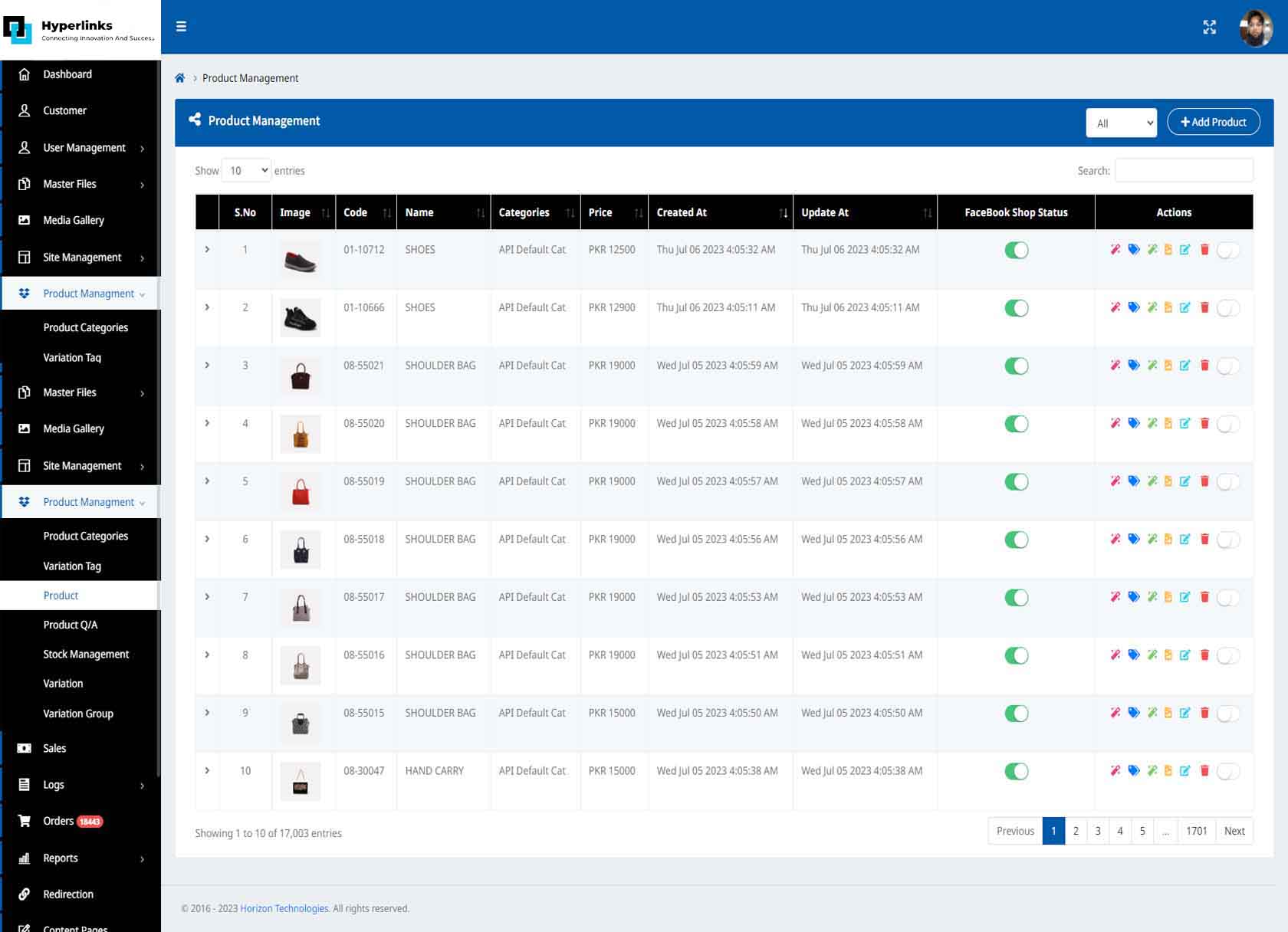
Task: Click orange file icon for product 01-10666
Action: tap(1168, 307)
